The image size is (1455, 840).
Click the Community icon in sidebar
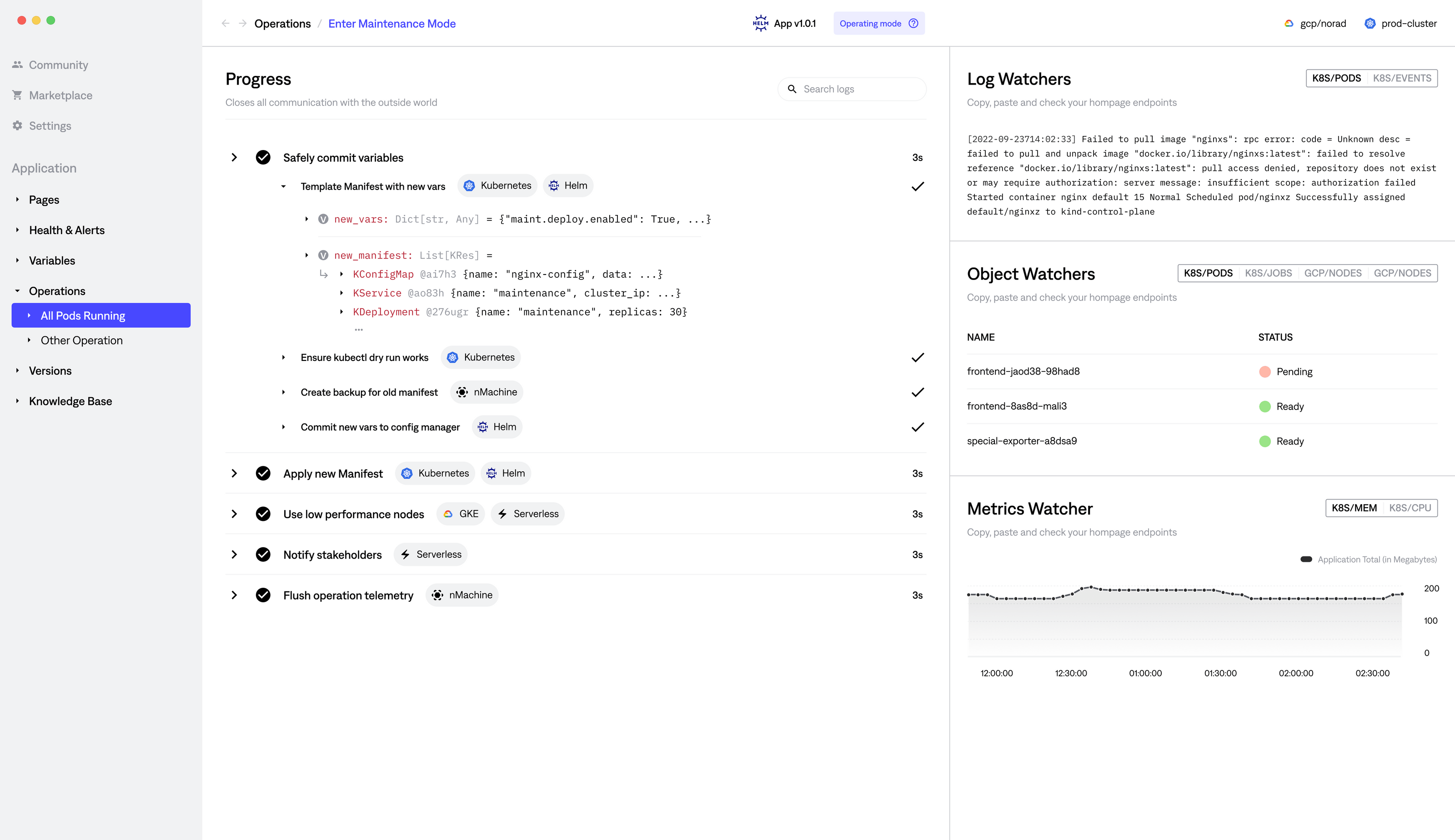click(x=17, y=64)
